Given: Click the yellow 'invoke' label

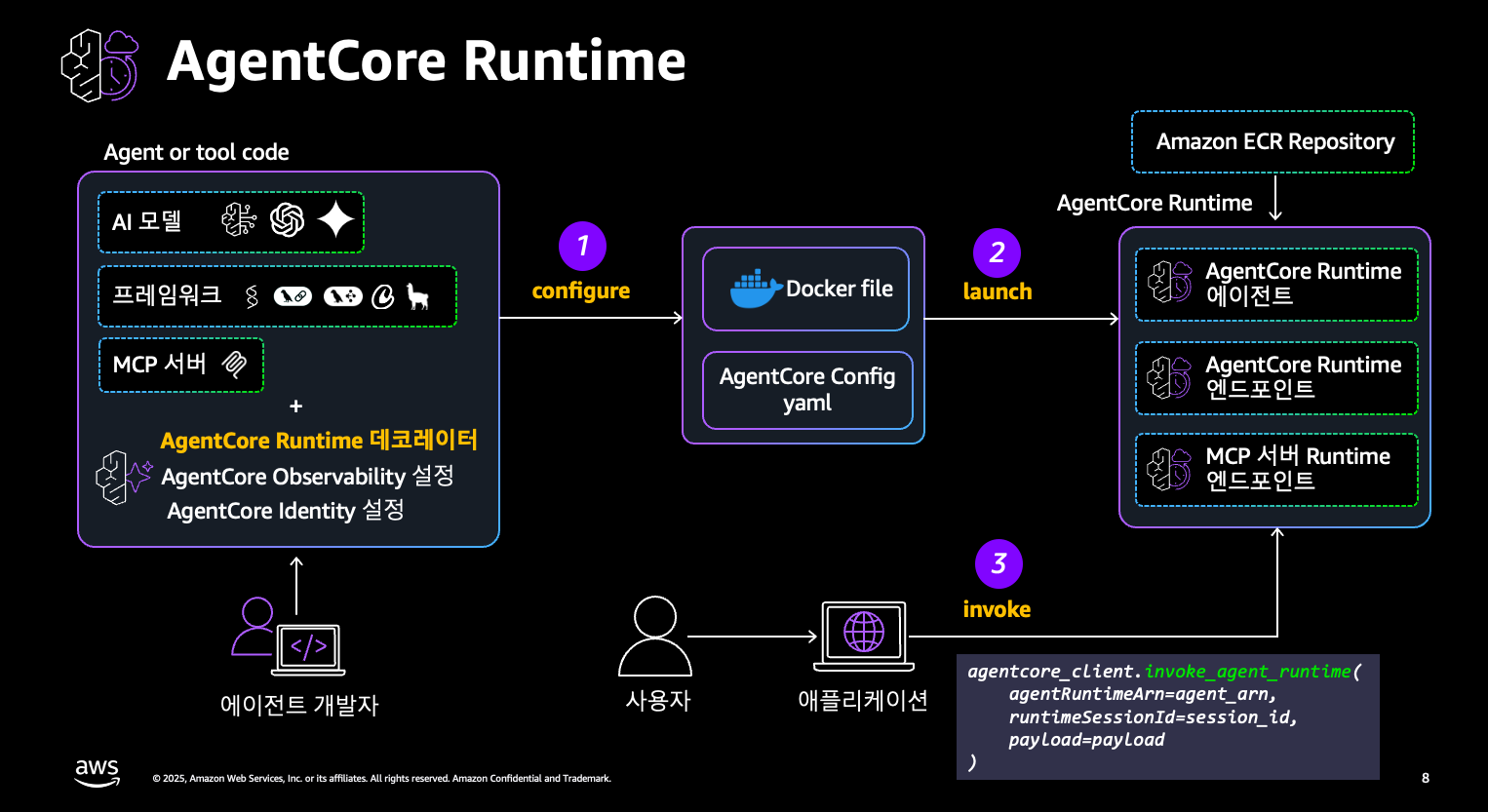Looking at the screenshot, I should (x=997, y=609).
